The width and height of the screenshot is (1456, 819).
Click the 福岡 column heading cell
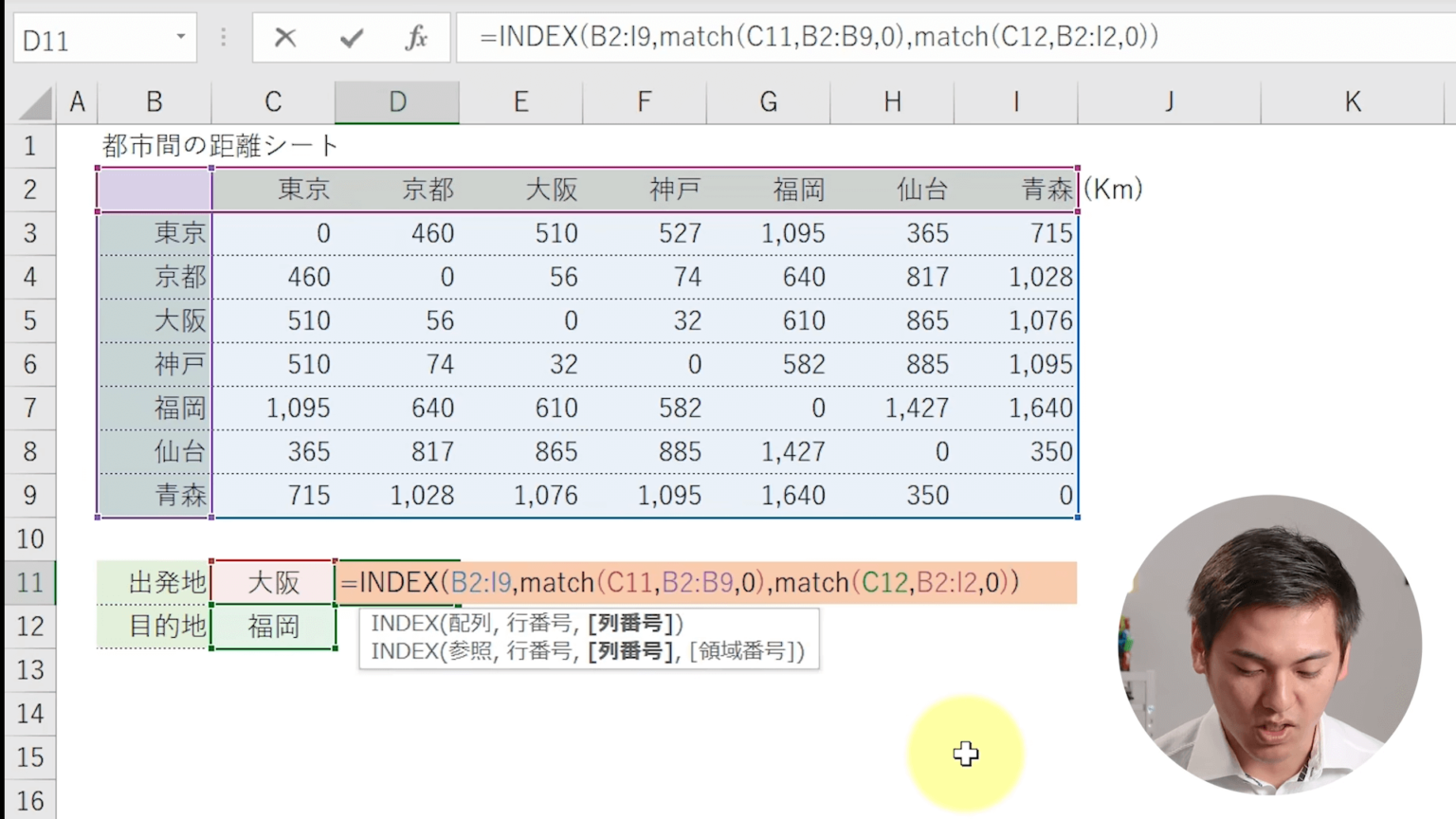pyautogui.click(x=768, y=190)
